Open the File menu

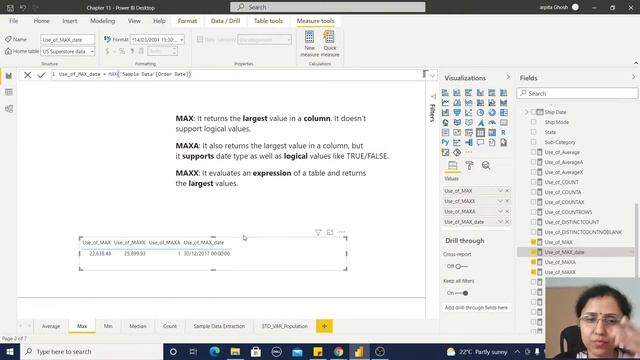pos(13,21)
